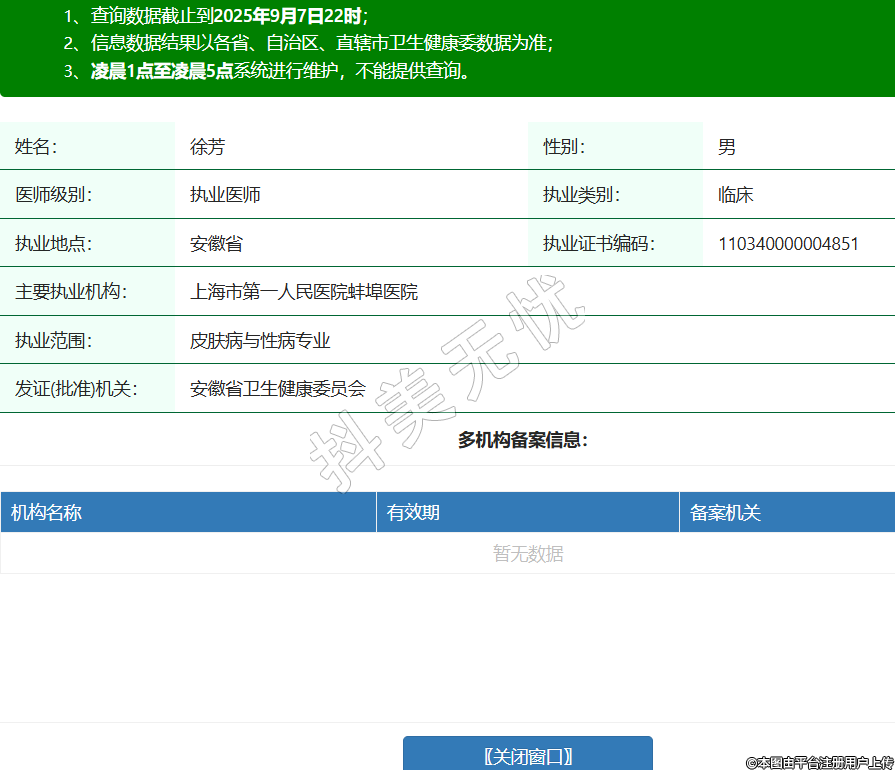Click the 执业证书编码 field label
Image resolution: width=895 pixels, height=770 pixels.
(x=598, y=244)
